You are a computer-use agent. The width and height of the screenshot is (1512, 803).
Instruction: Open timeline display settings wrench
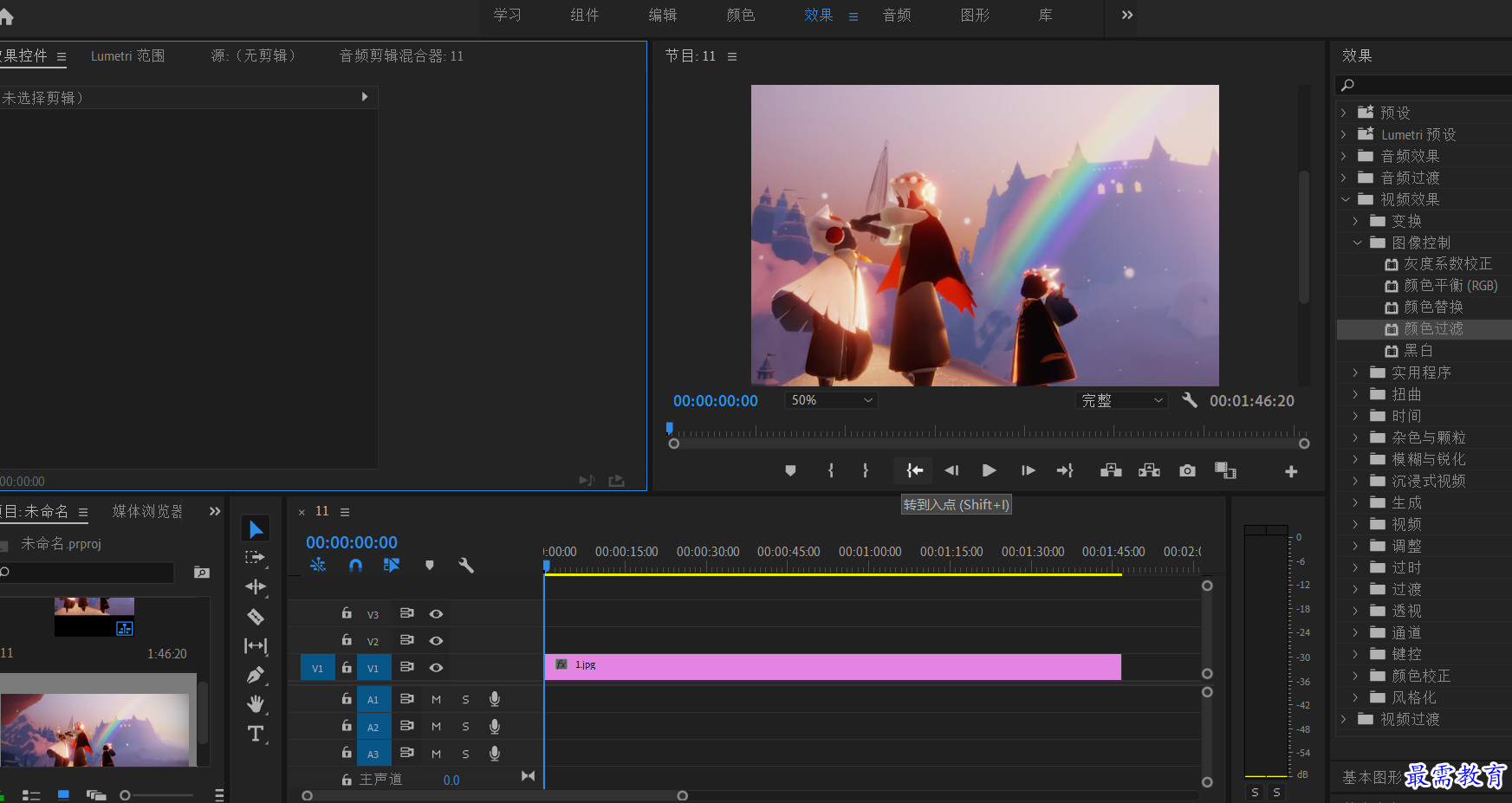(x=466, y=565)
